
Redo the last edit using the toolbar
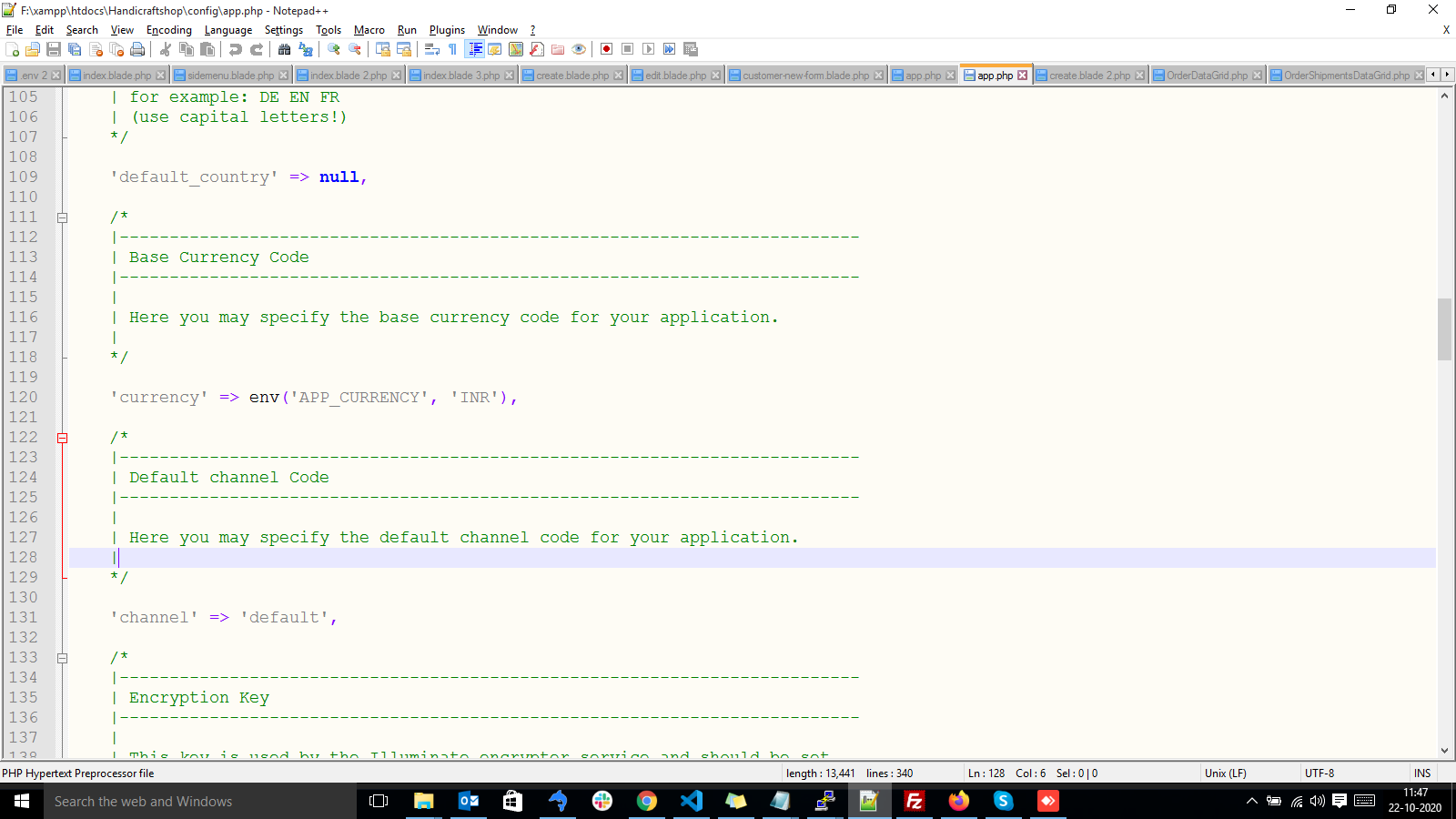click(x=257, y=49)
